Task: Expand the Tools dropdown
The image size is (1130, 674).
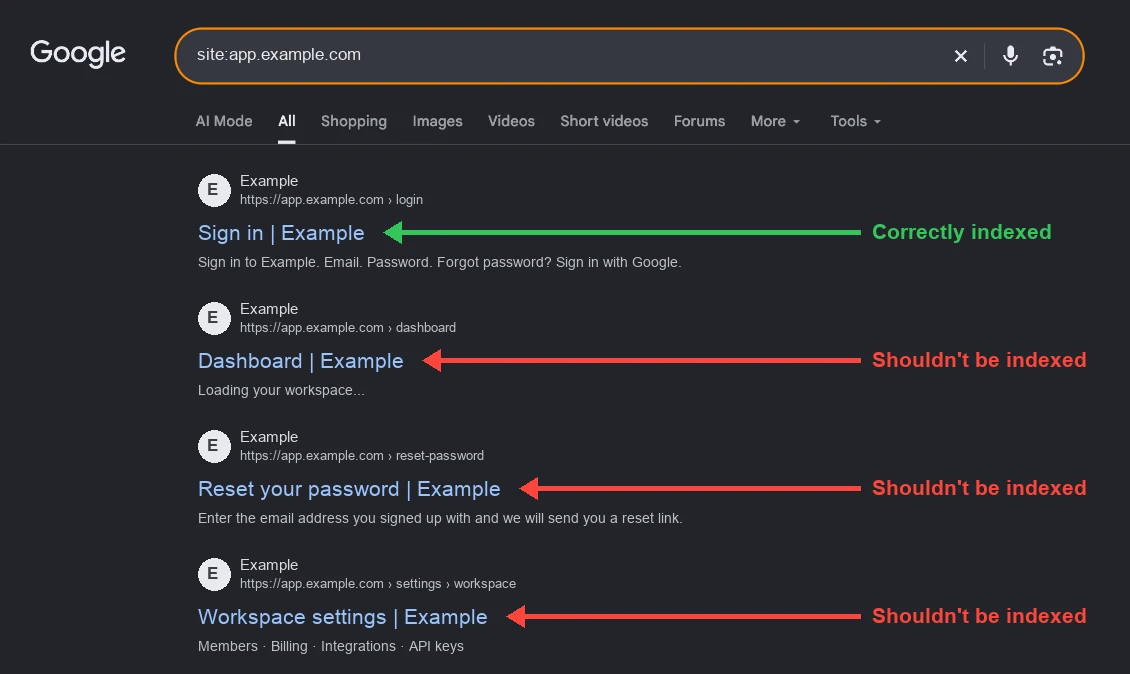Action: (x=855, y=121)
